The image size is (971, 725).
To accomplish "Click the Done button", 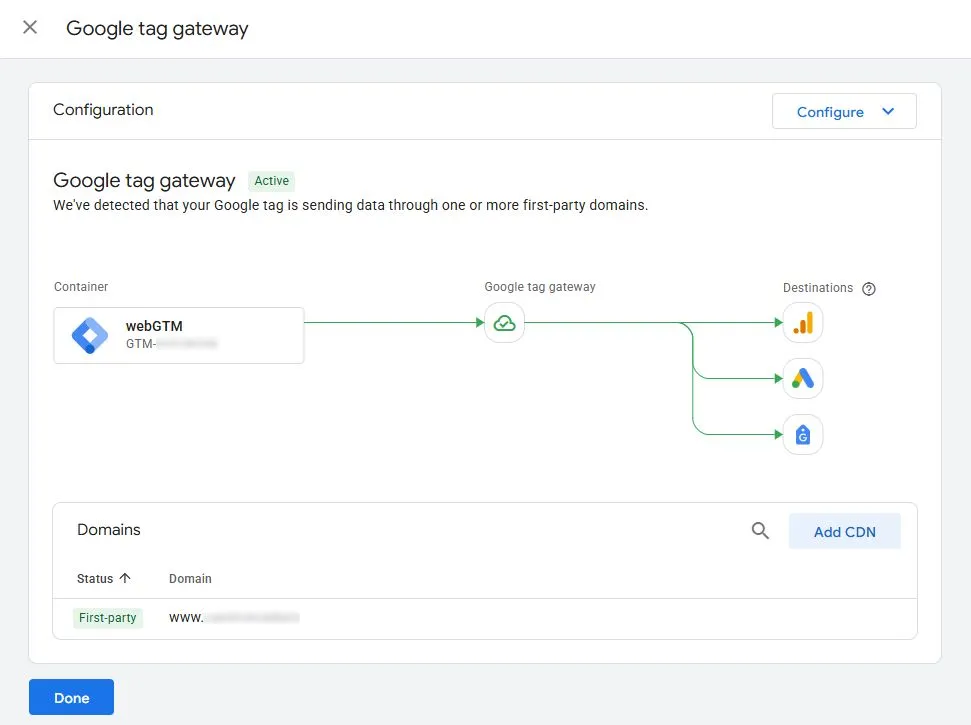I will (71, 697).
